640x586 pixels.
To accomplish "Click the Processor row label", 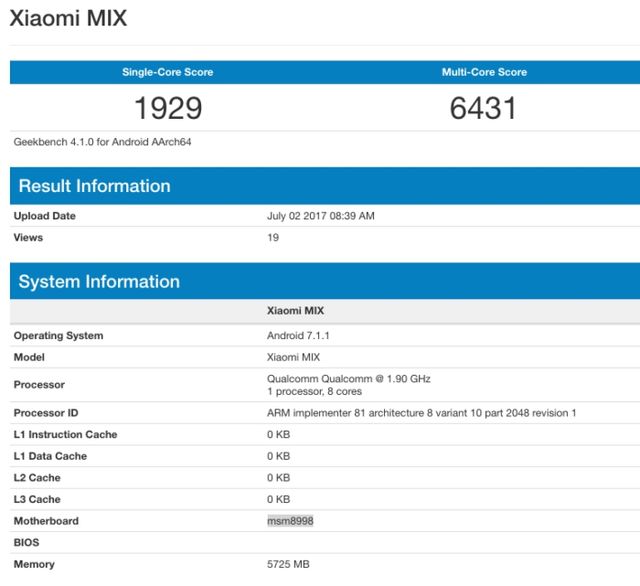I will point(39,384).
